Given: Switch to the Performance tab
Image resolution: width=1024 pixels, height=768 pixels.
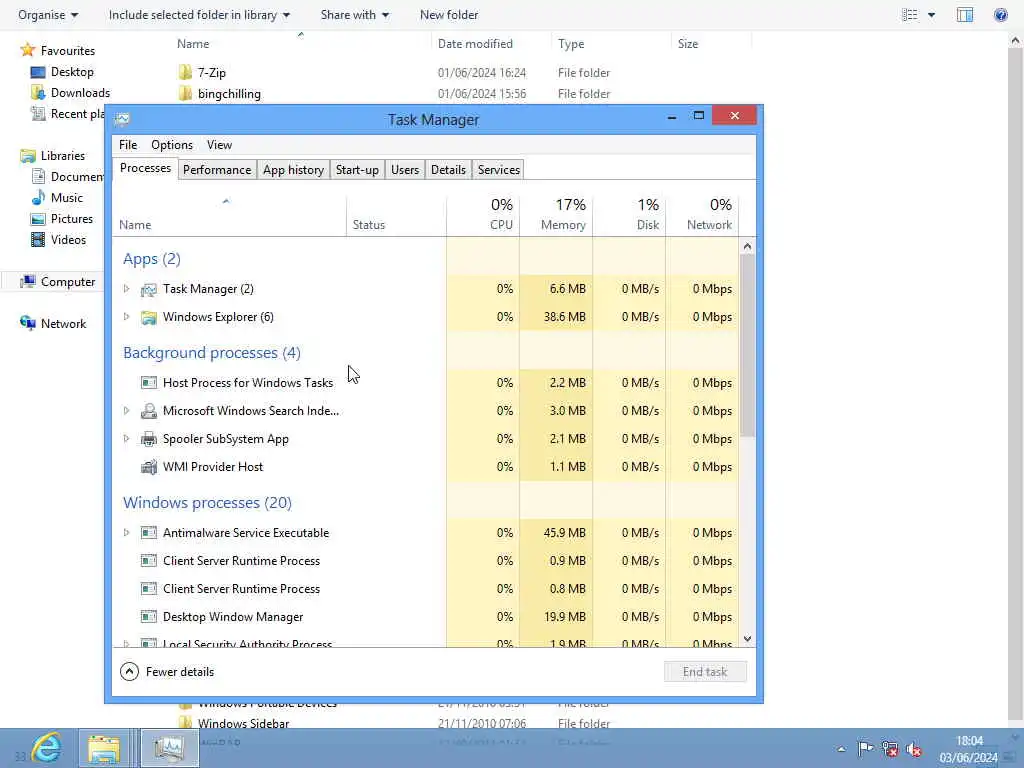Looking at the screenshot, I should (217, 170).
